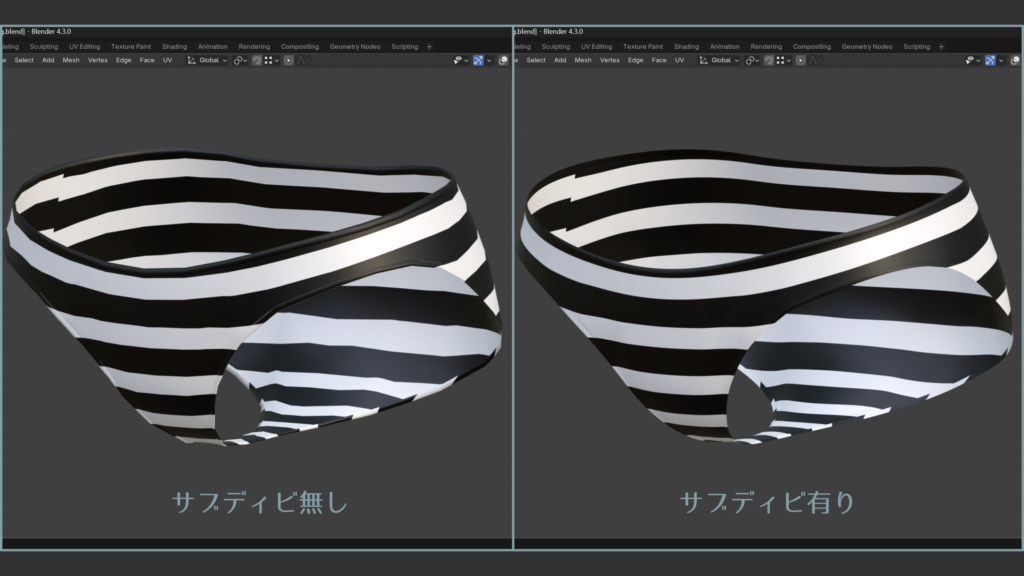Click object visibility eye icon in left window

point(456,60)
